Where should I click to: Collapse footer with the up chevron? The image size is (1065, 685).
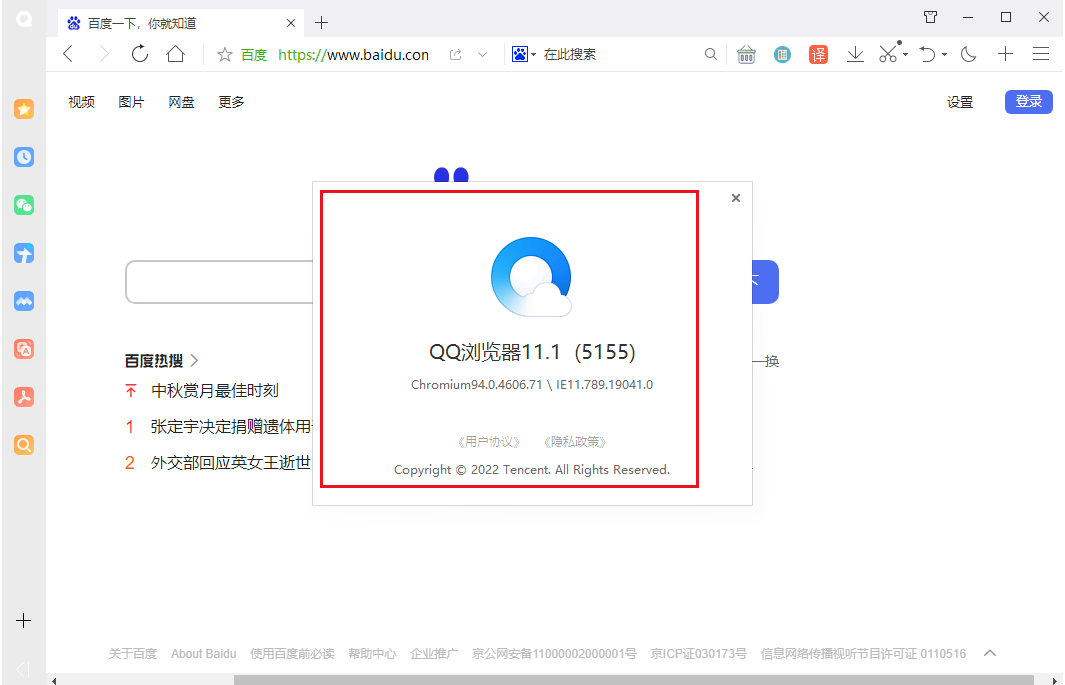990,653
